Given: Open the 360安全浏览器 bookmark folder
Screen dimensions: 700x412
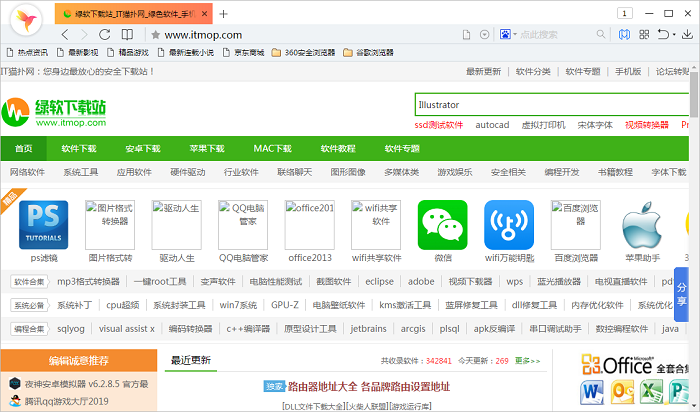Looking at the screenshot, I should click(304, 53).
